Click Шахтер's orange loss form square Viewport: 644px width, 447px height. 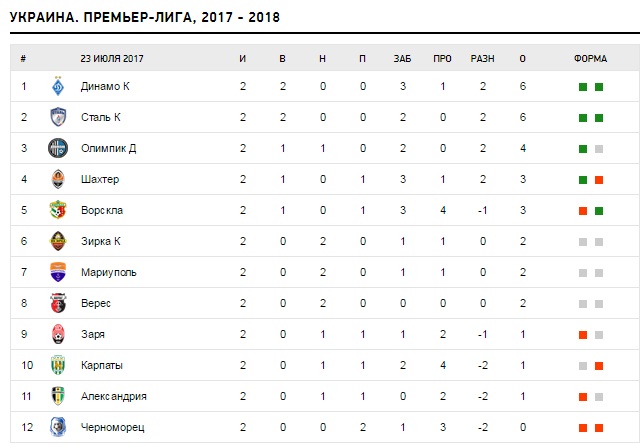pos(599,180)
